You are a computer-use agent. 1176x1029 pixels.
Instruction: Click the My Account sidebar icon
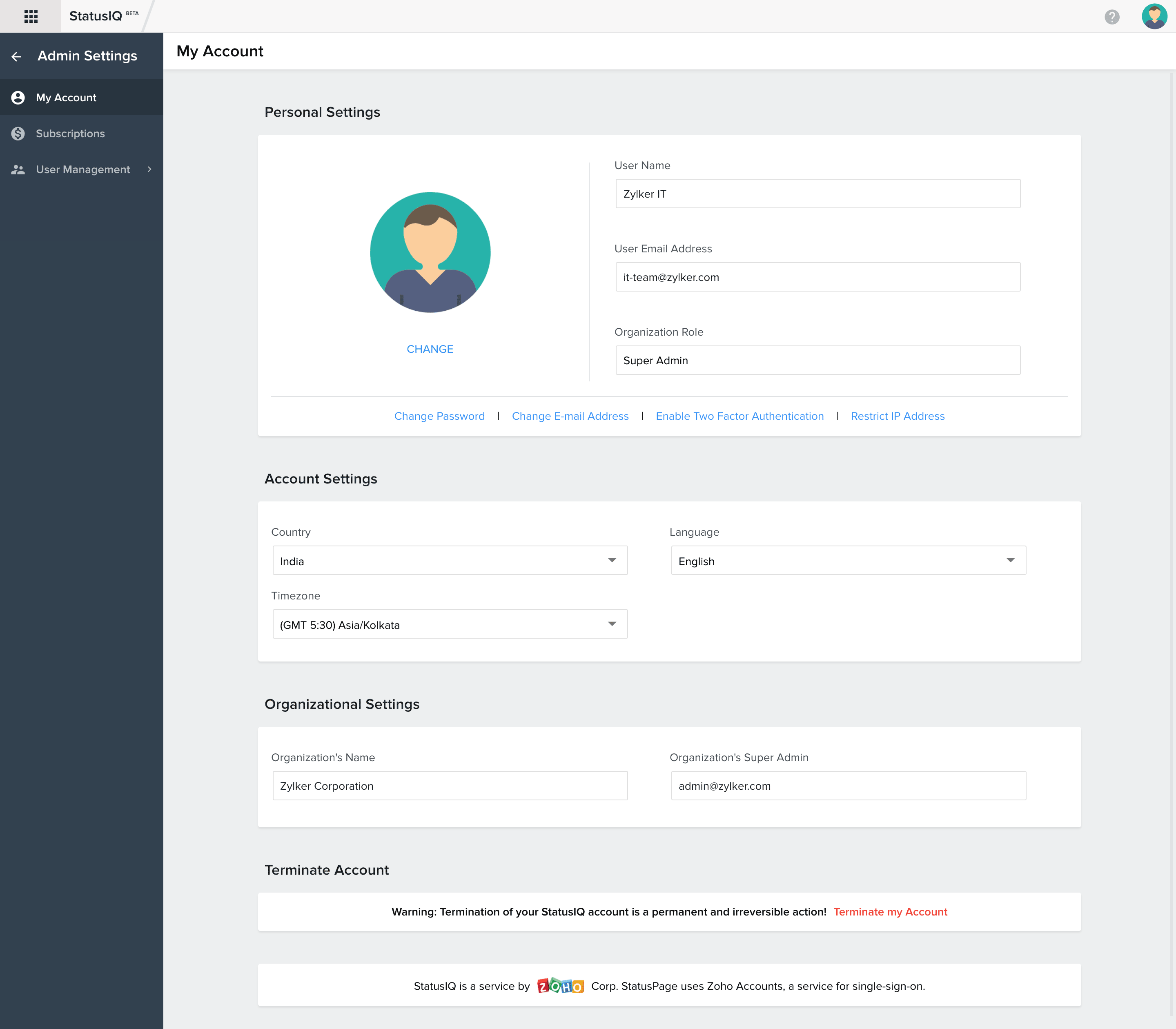(x=17, y=97)
